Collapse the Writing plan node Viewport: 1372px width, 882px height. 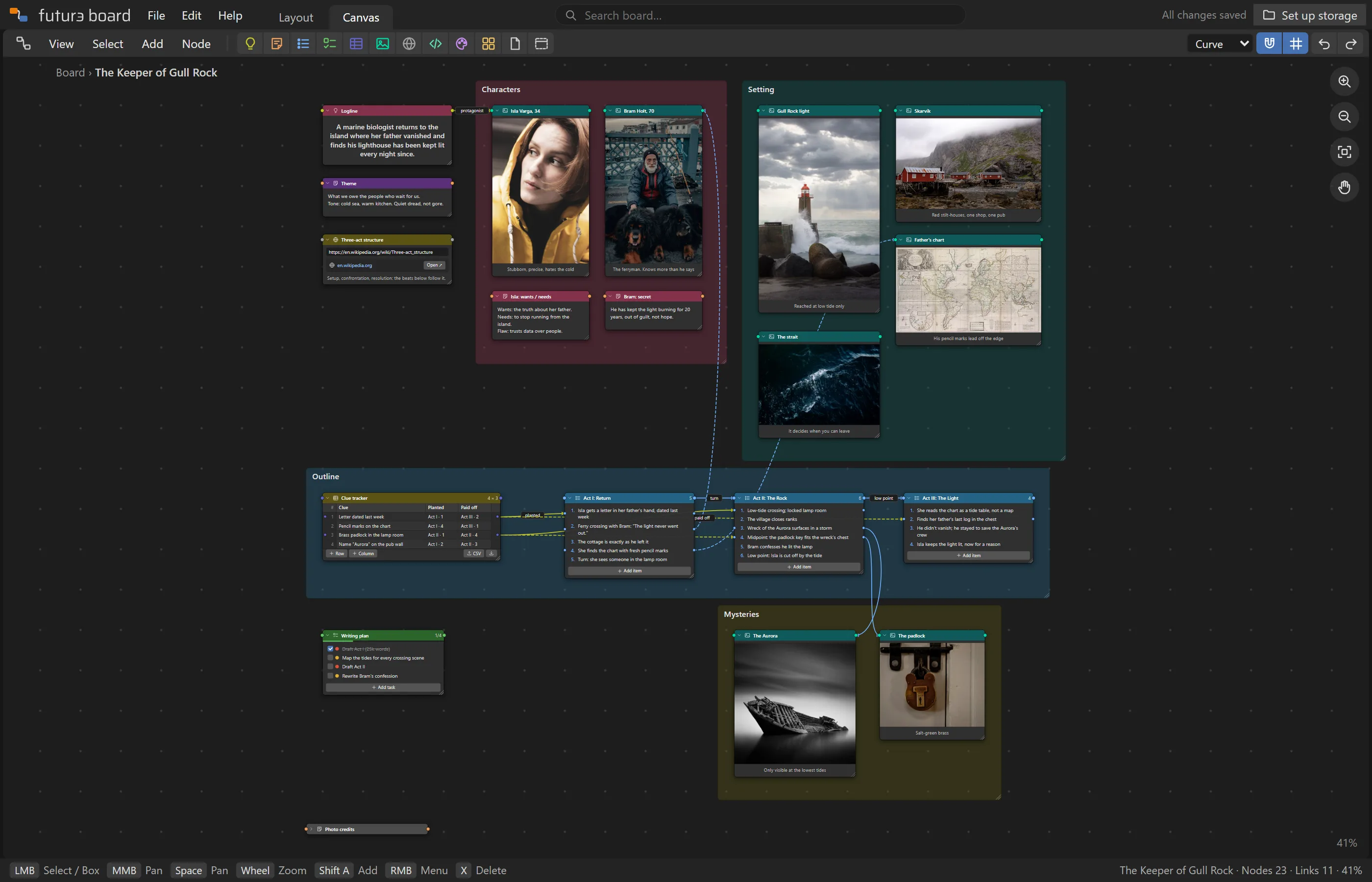pyautogui.click(x=327, y=636)
